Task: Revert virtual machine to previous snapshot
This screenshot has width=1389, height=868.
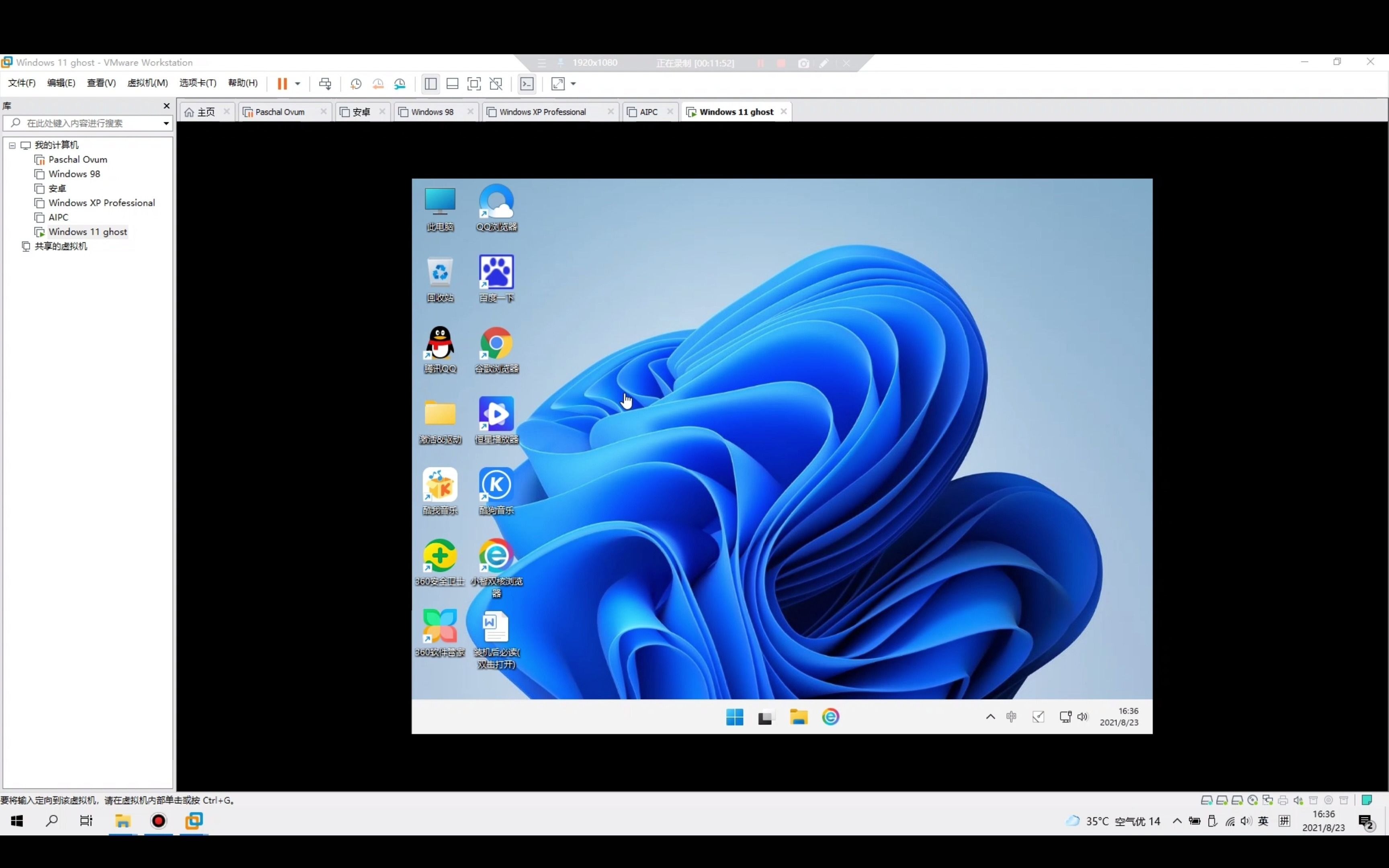Action: tap(378, 84)
